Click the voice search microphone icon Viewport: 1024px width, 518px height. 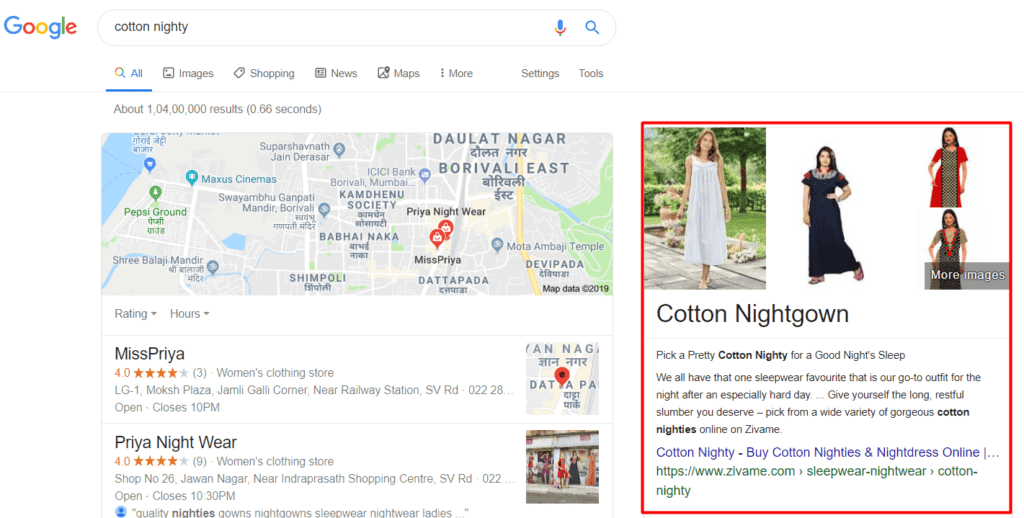pyautogui.click(x=560, y=28)
